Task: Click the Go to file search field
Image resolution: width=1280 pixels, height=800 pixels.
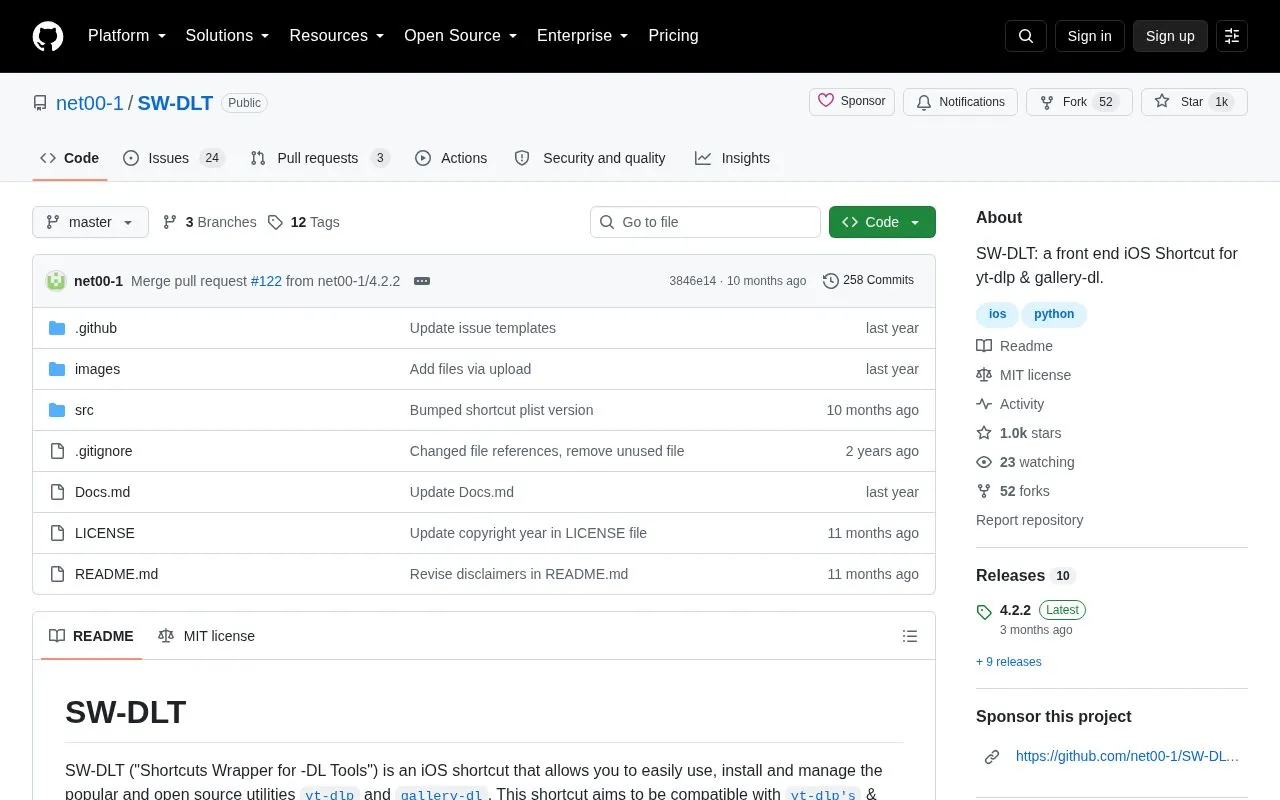Action: tap(705, 222)
